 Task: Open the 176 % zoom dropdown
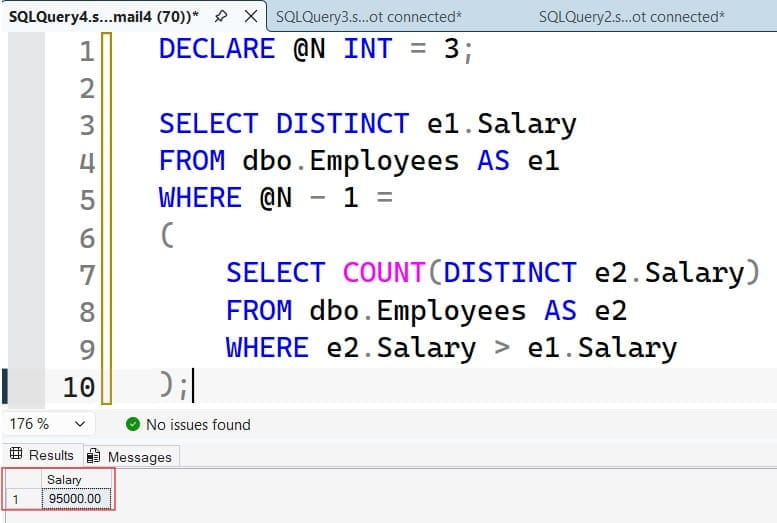click(x=80, y=424)
